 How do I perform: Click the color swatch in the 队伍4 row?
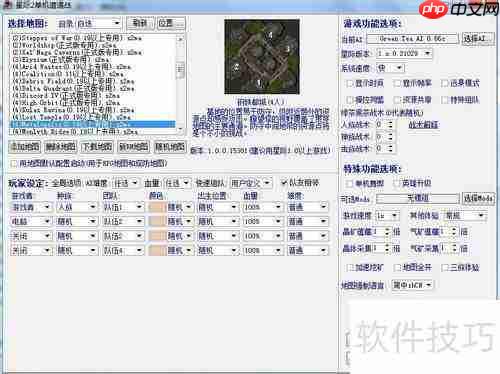pyautogui.click(x=157, y=250)
